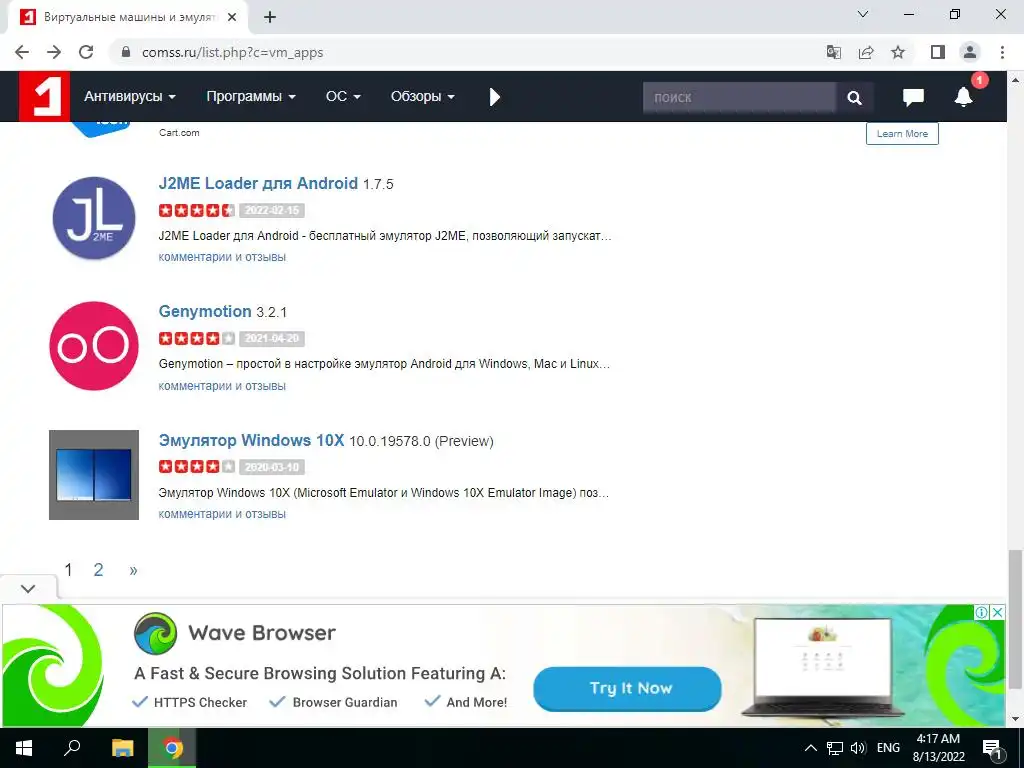Click the 2021-04-20 date badge
This screenshot has width=1024, height=768.
coord(272,338)
